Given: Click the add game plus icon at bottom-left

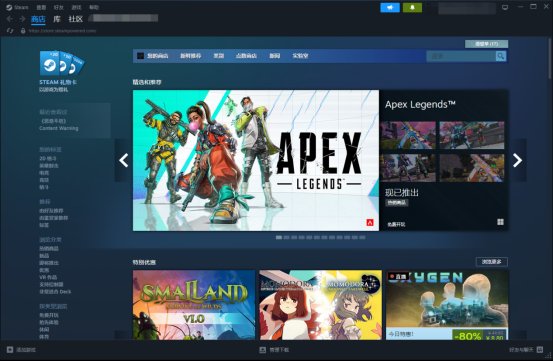Looking at the screenshot, I should (10, 350).
